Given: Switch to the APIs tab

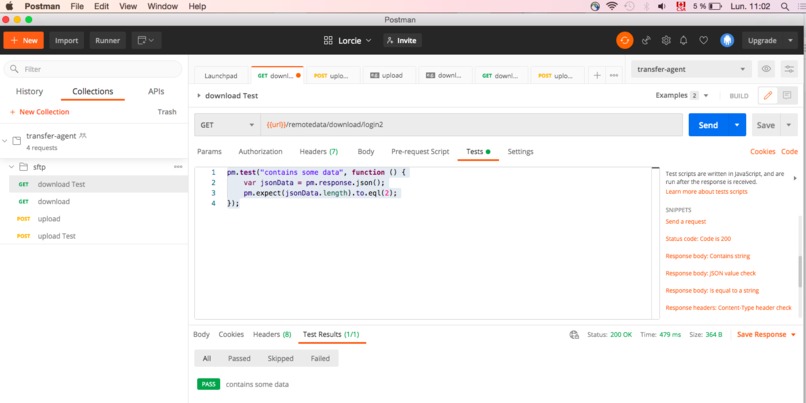Looking at the screenshot, I should [156, 91].
